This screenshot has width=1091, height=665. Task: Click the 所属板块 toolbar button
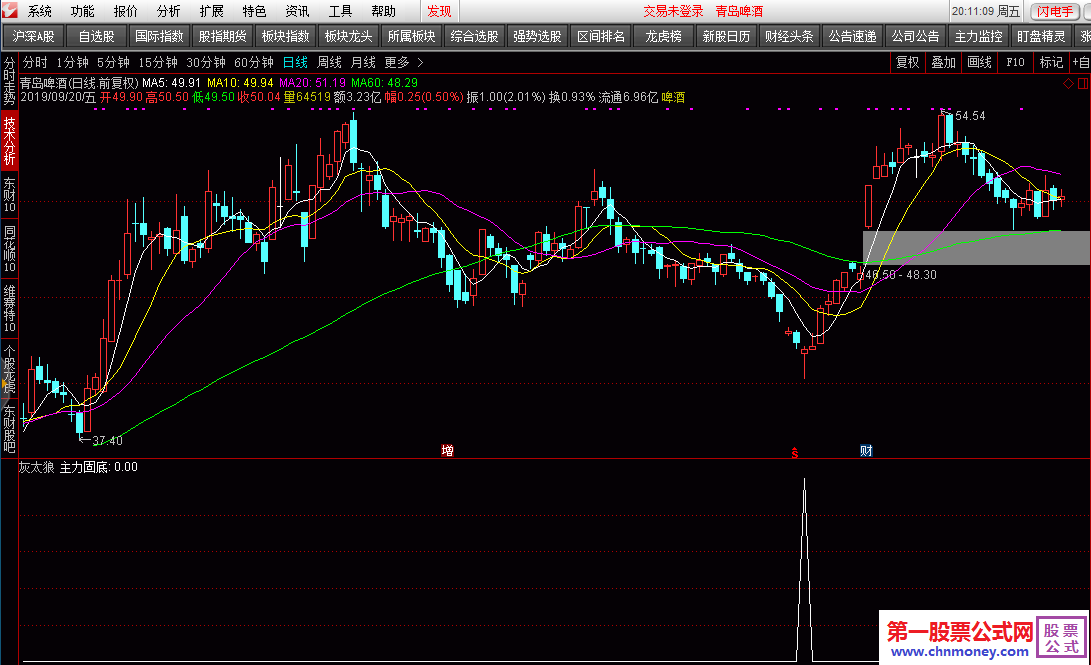click(411, 36)
